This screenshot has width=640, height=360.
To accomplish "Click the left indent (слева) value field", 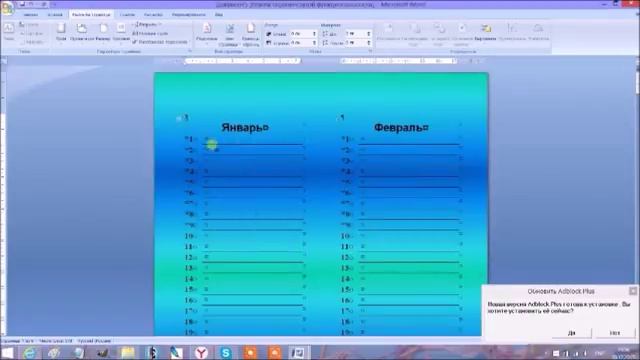I will tap(301, 34).
